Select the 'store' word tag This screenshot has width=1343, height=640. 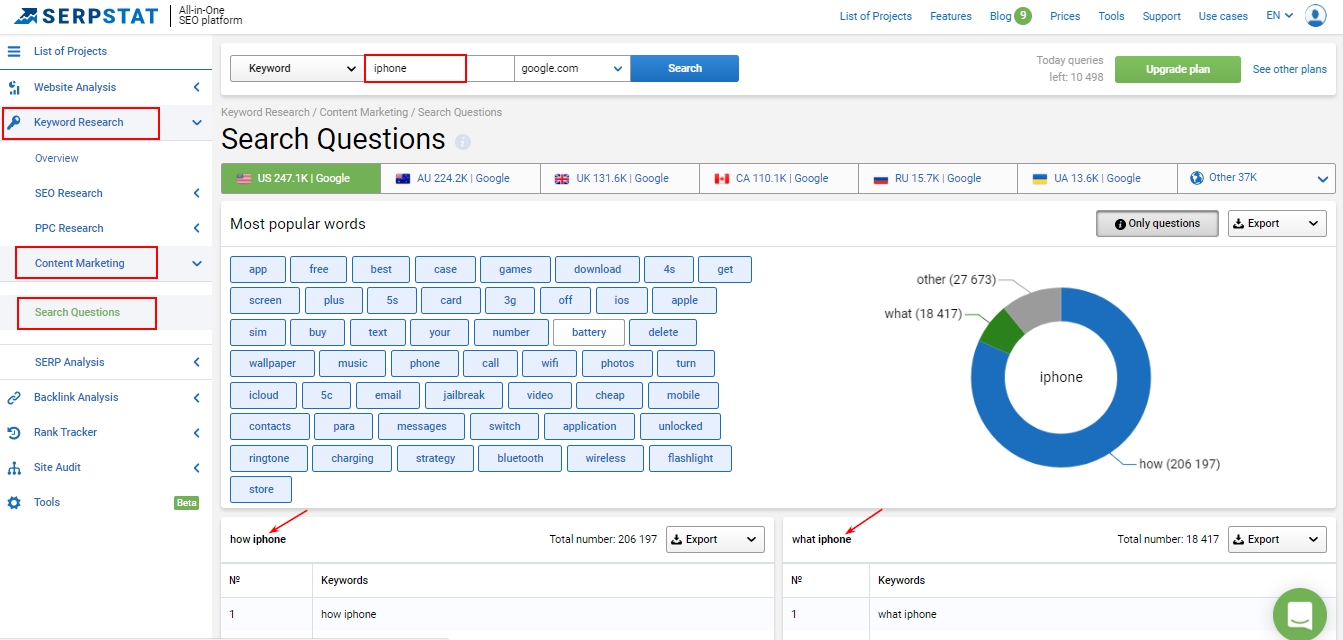coord(261,489)
